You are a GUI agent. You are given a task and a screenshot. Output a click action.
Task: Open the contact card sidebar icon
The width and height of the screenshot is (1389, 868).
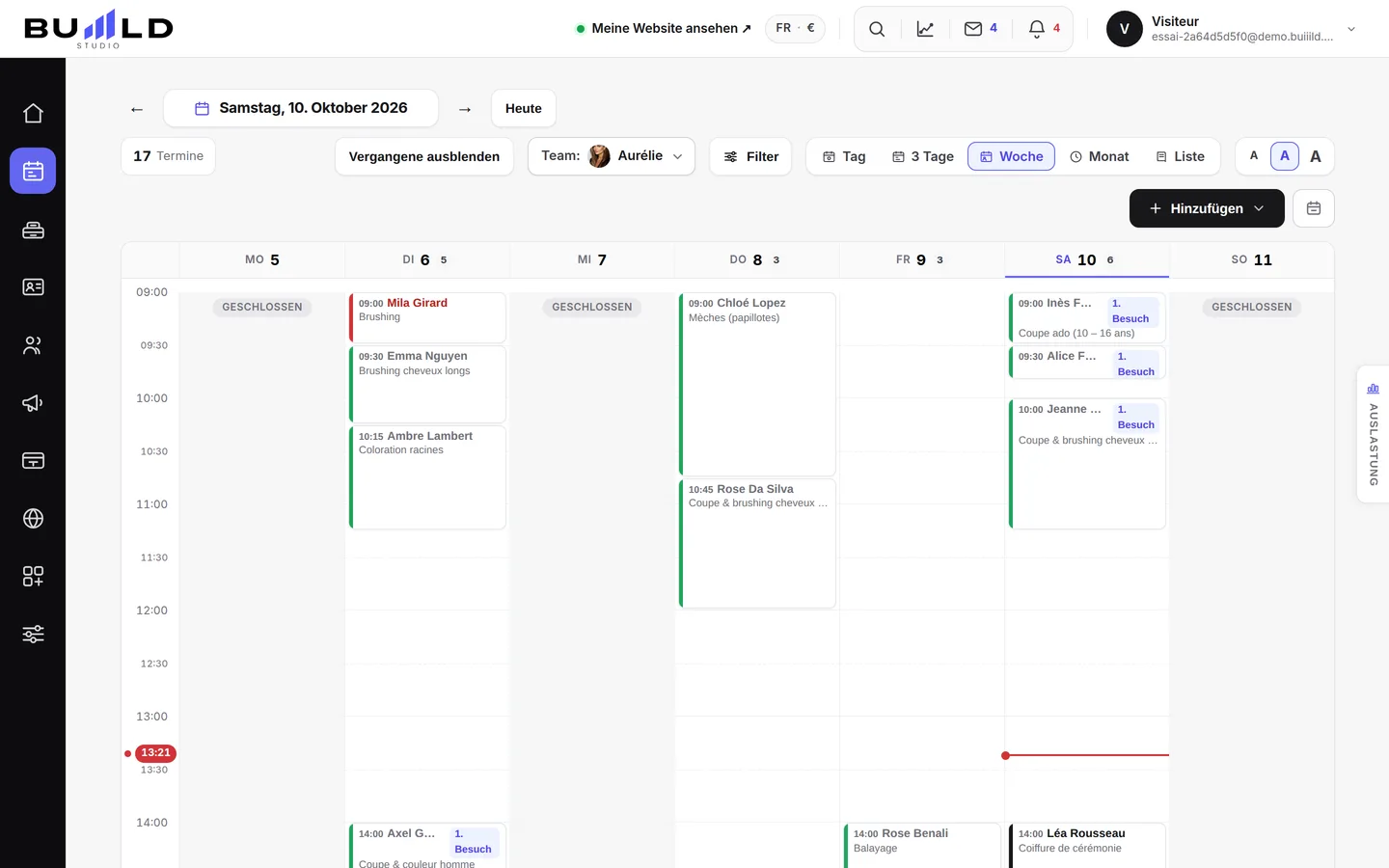(33, 287)
